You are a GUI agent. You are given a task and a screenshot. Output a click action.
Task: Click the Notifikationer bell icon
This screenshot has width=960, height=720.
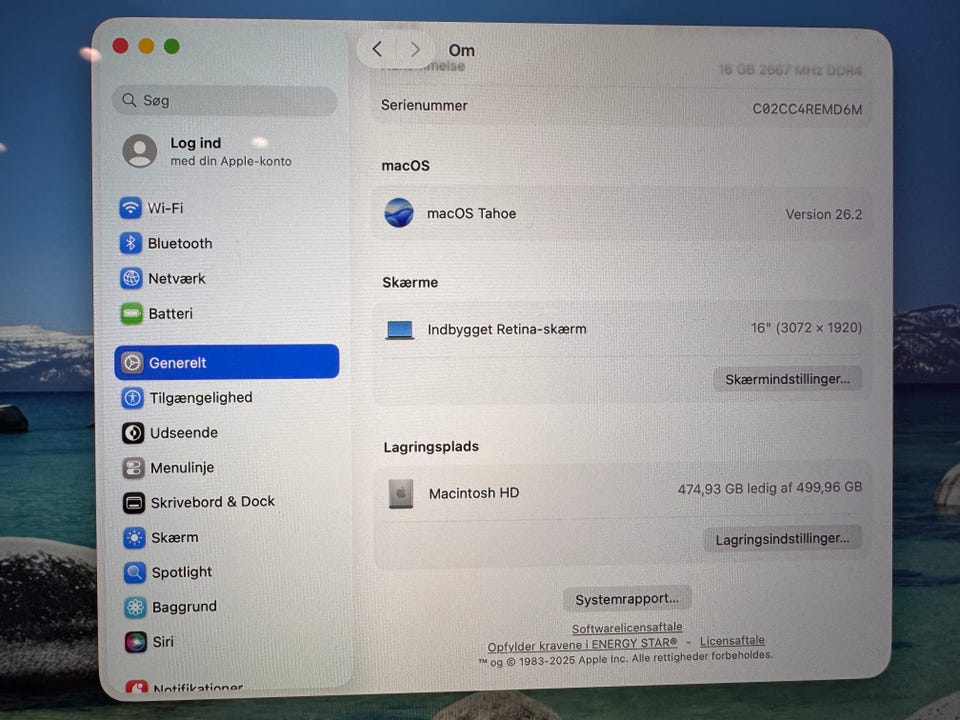pos(137,687)
